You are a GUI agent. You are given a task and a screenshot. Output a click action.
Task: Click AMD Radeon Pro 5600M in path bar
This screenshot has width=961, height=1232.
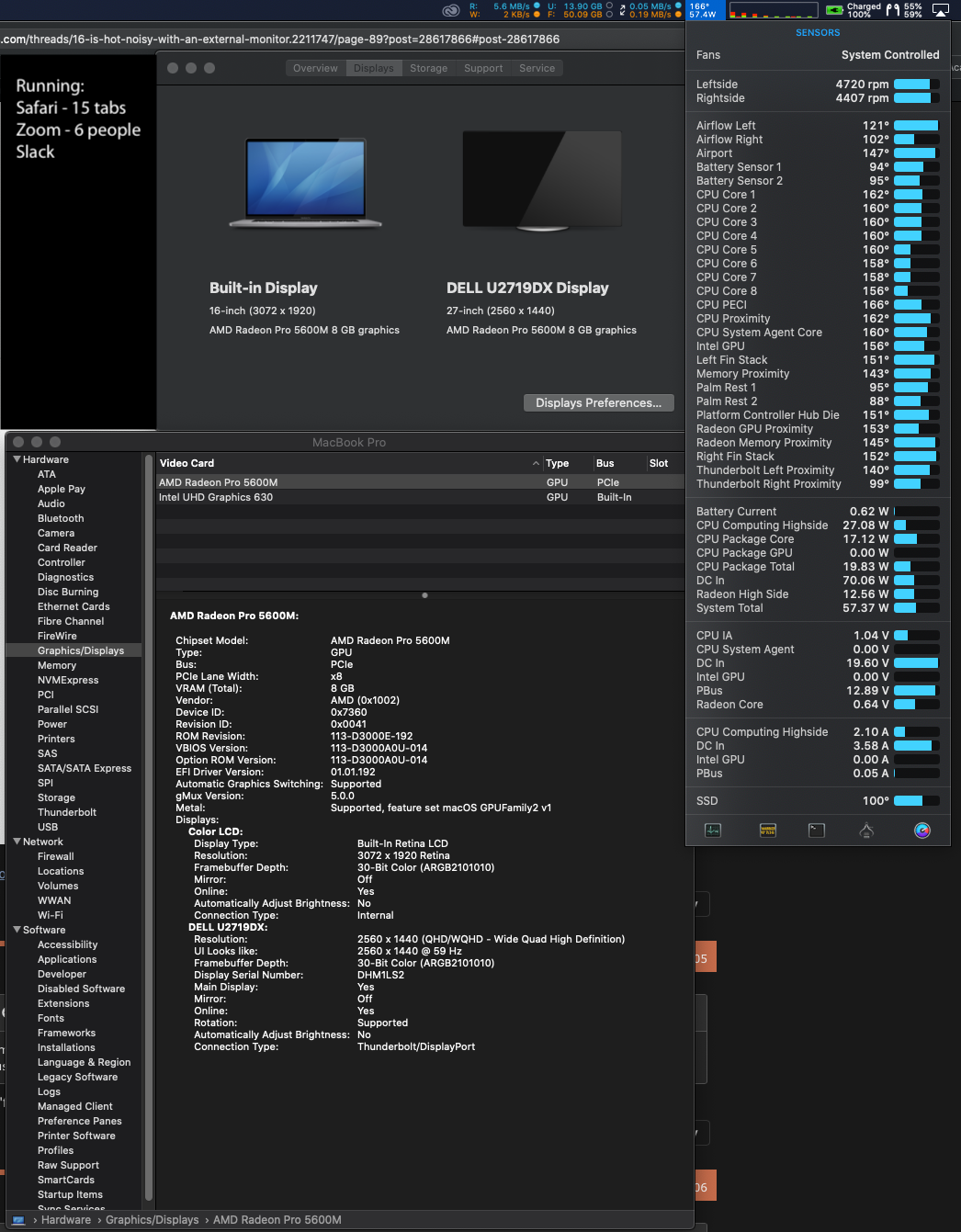(277, 1220)
